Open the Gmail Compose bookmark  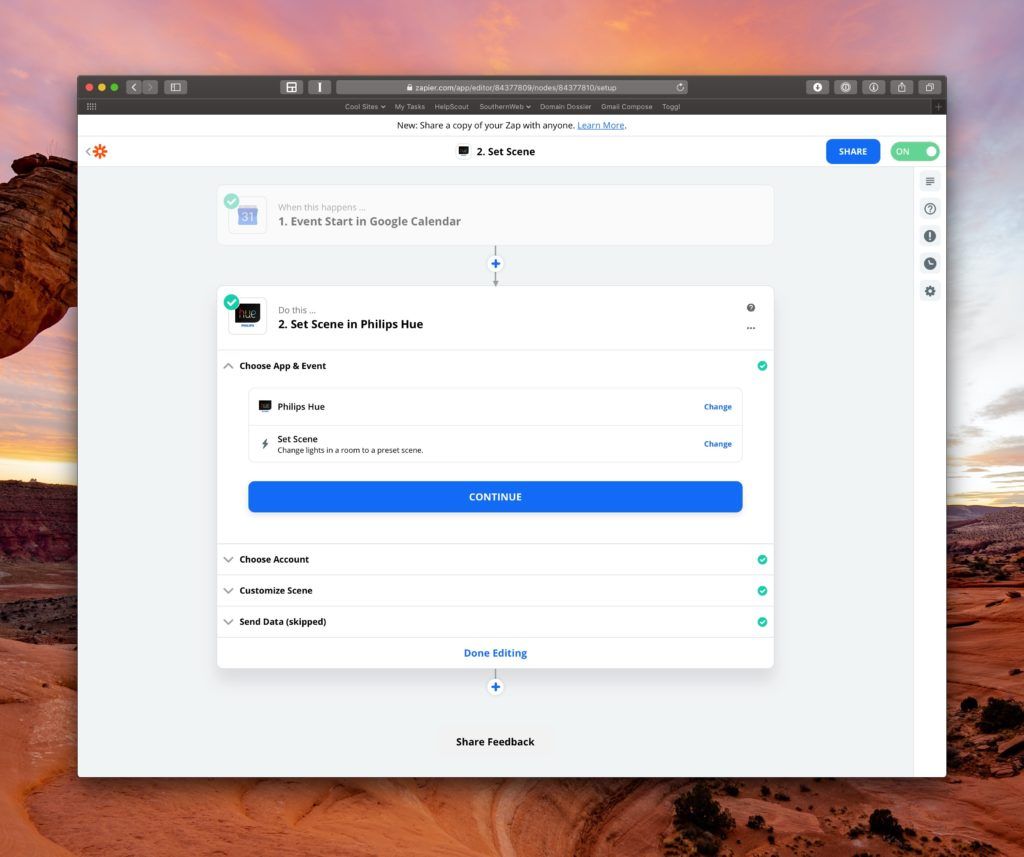626,106
